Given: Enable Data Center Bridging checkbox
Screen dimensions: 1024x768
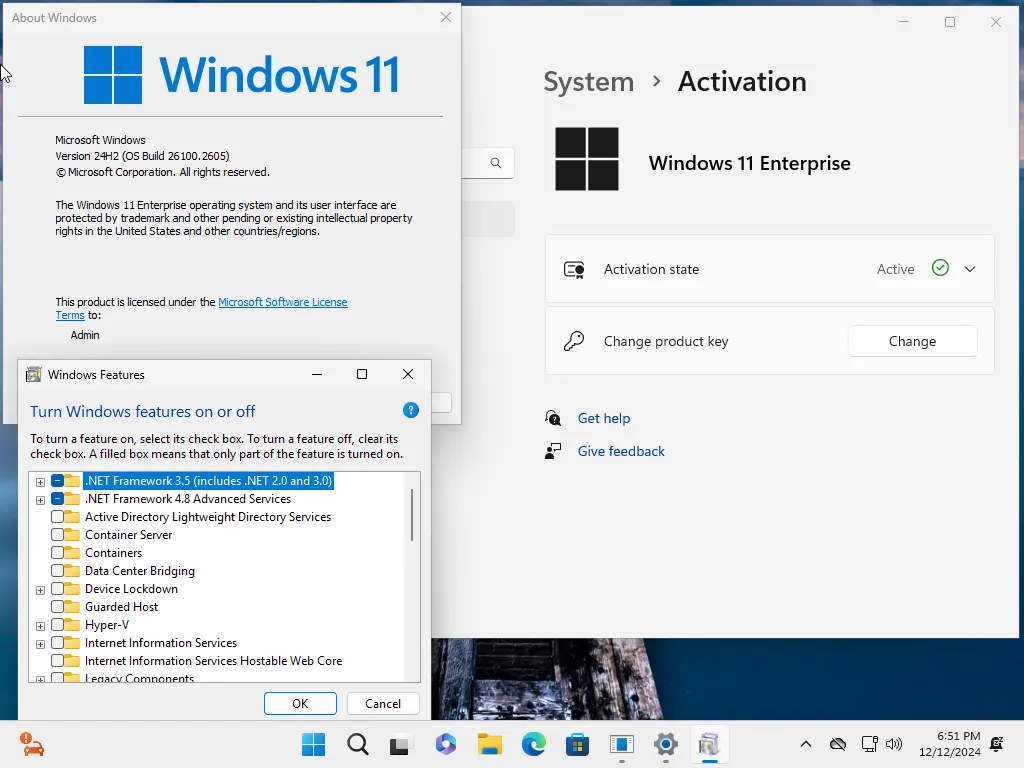Looking at the screenshot, I should pyautogui.click(x=57, y=571).
